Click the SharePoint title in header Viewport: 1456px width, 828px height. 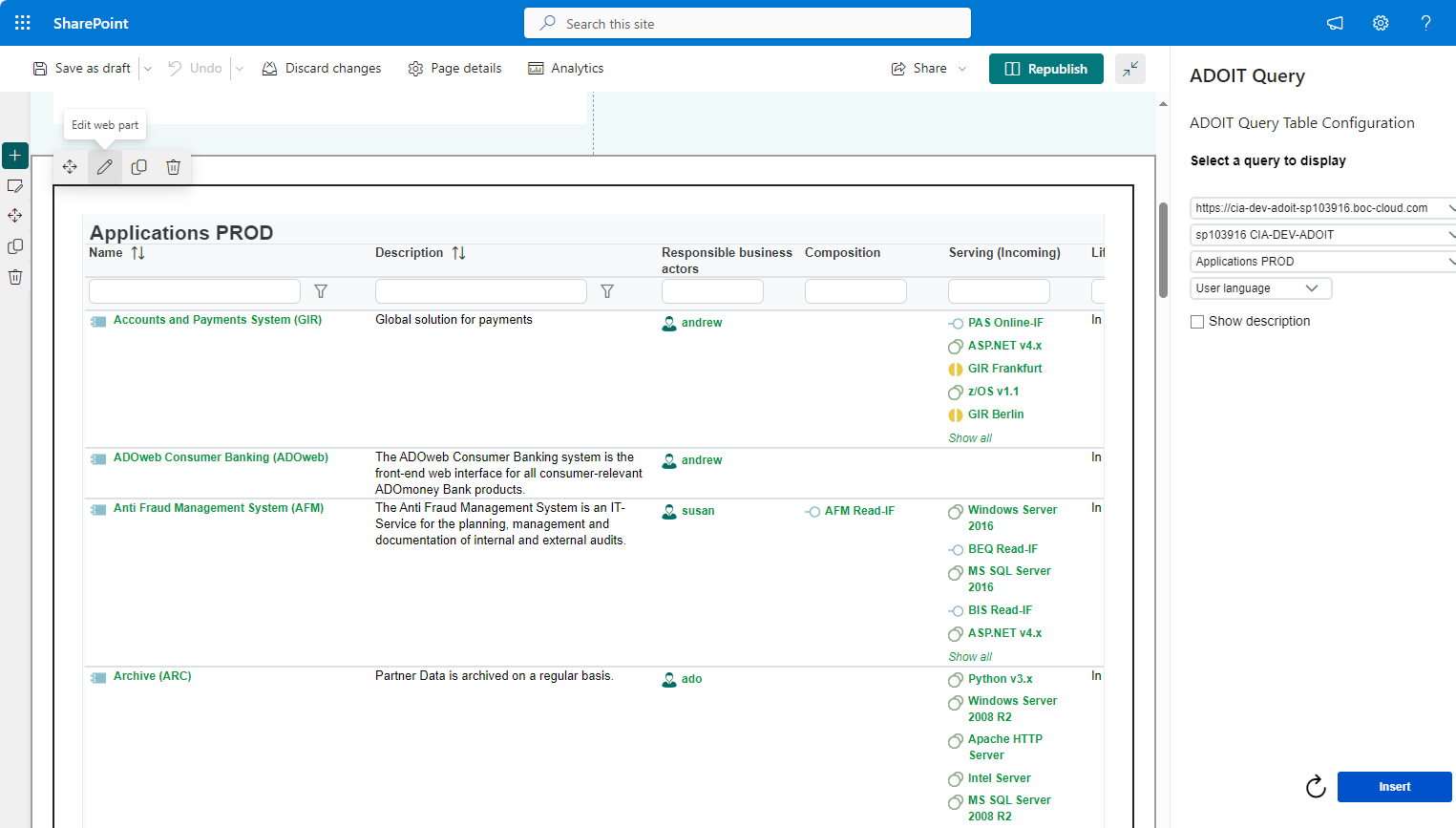[91, 23]
